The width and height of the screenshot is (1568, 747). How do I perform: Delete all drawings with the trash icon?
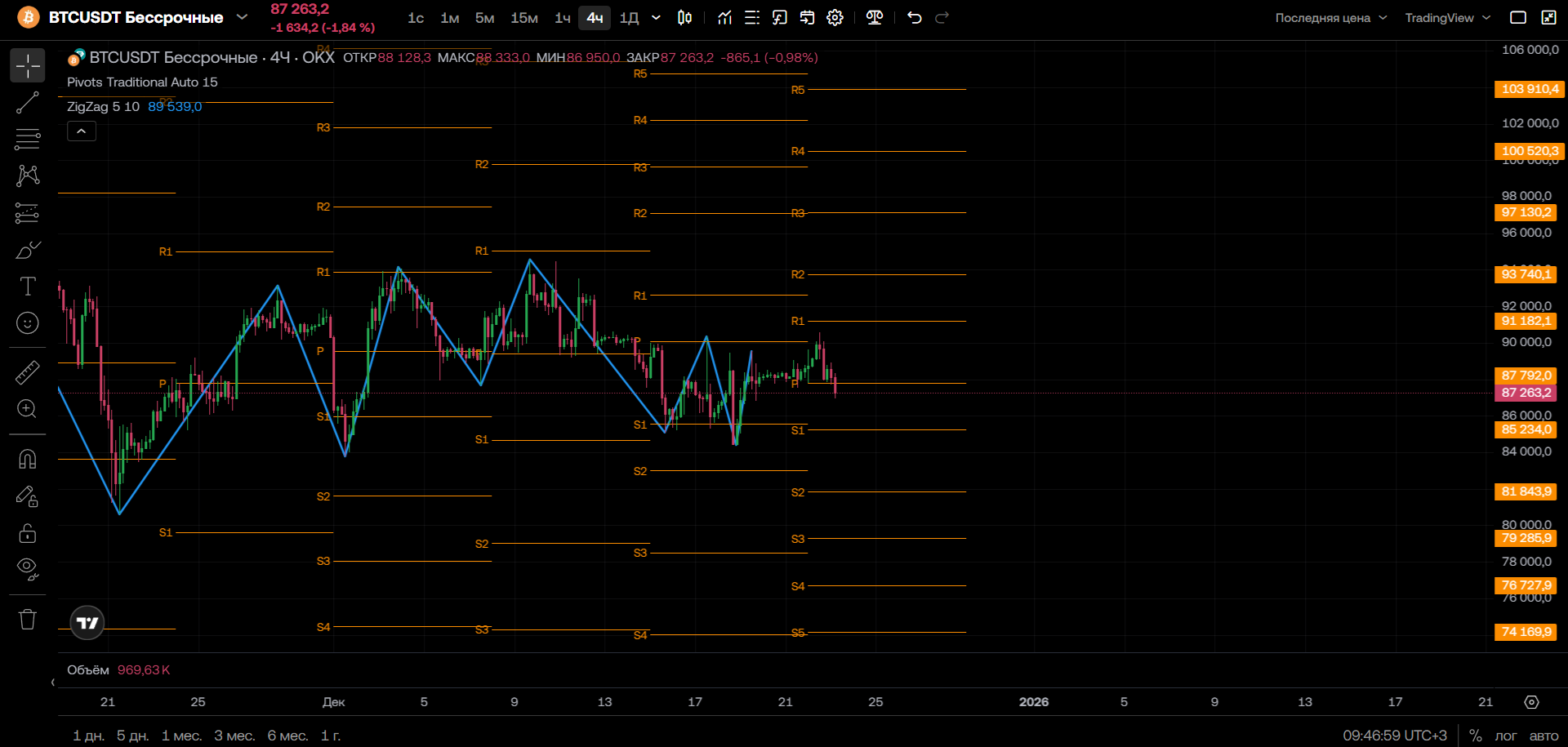[28, 620]
